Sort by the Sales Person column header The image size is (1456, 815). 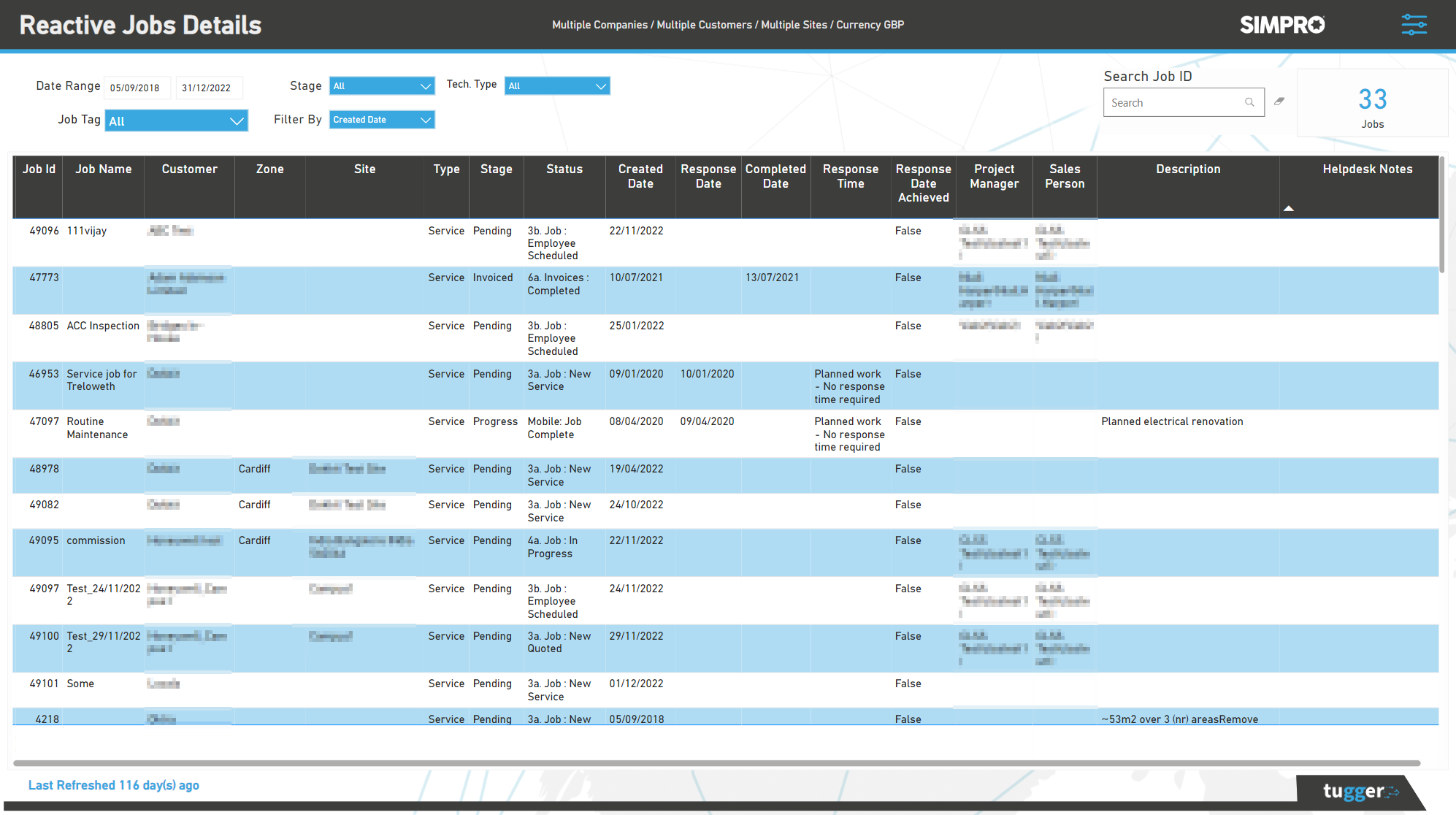[1065, 176]
